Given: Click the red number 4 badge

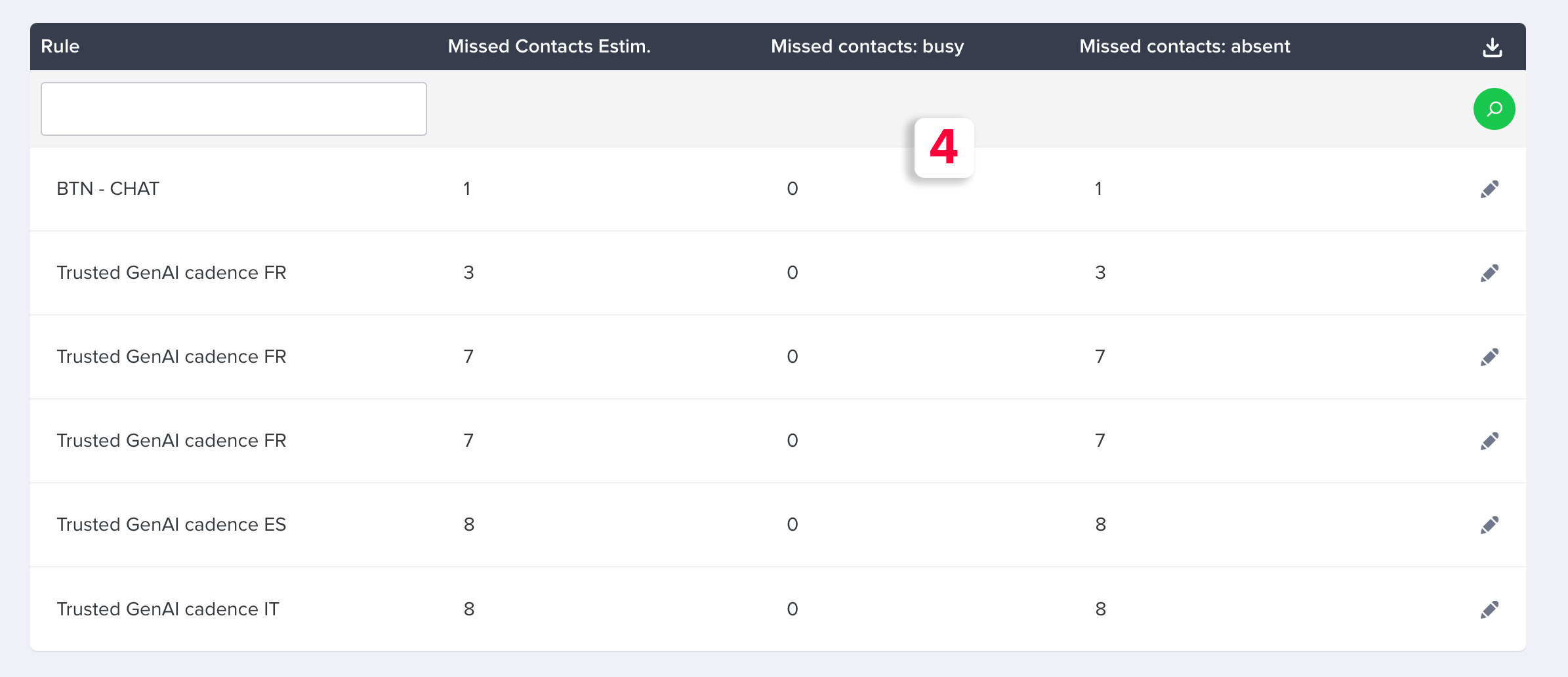Looking at the screenshot, I should pyautogui.click(x=944, y=148).
